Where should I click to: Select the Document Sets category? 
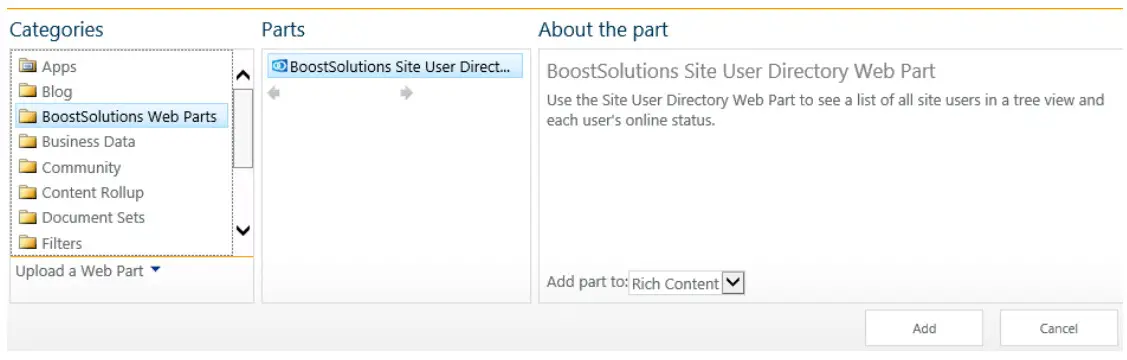pos(121,217)
